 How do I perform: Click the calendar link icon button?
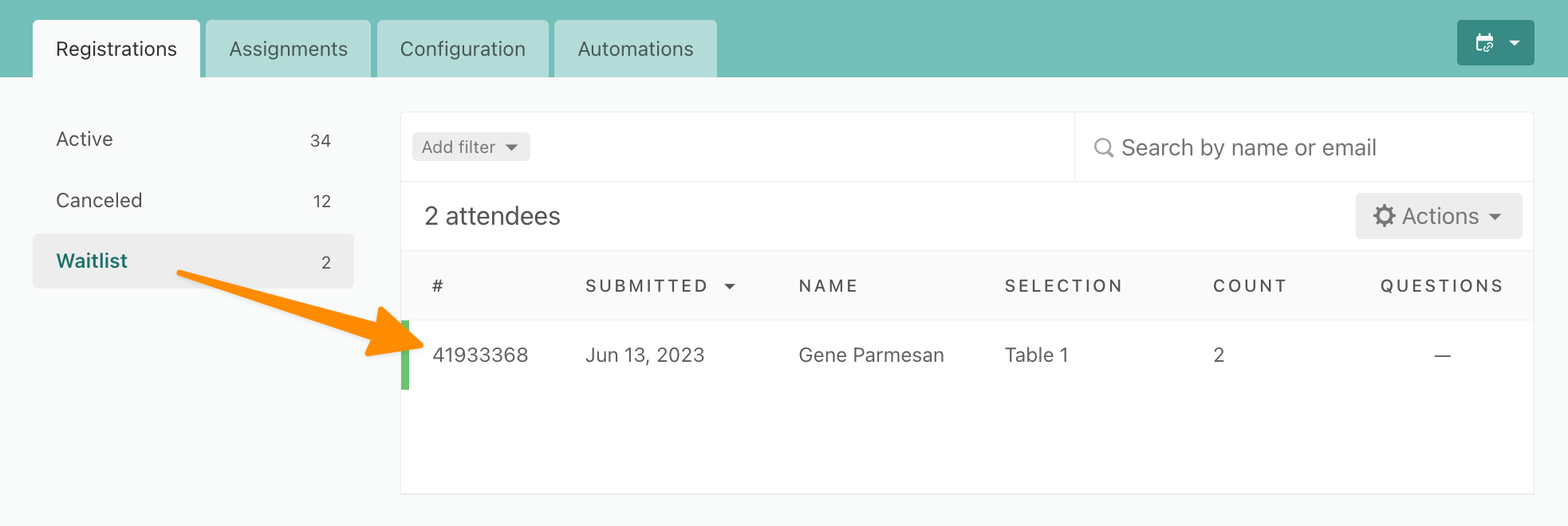click(x=1484, y=43)
